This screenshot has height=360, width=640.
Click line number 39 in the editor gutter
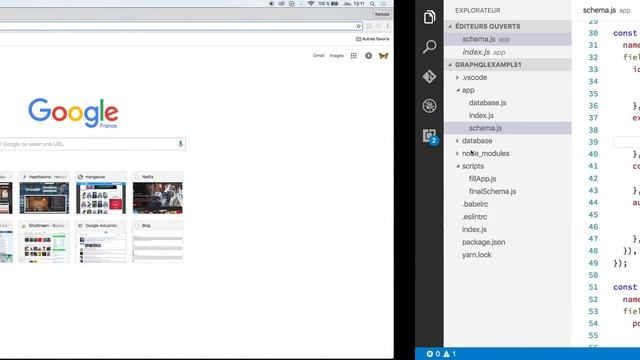tap(593, 142)
